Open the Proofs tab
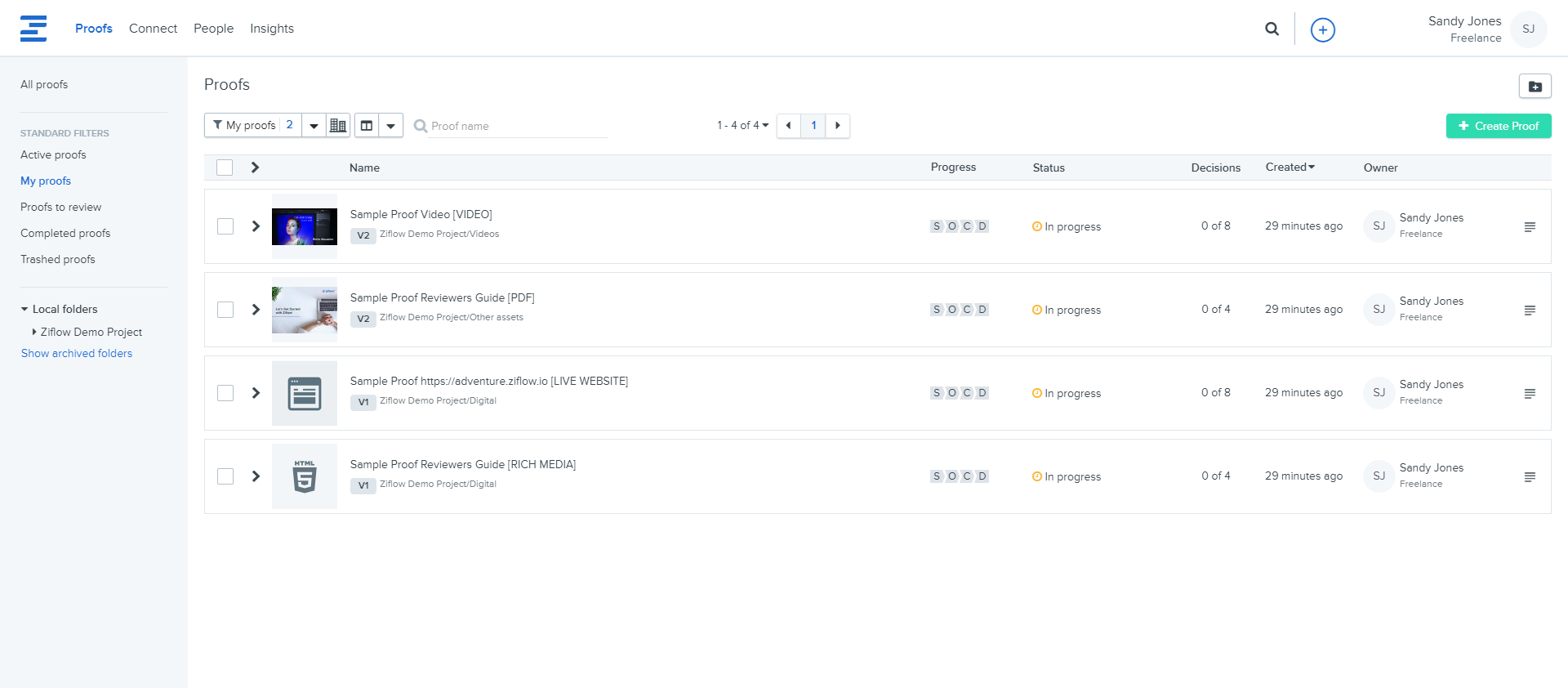 click(x=94, y=29)
